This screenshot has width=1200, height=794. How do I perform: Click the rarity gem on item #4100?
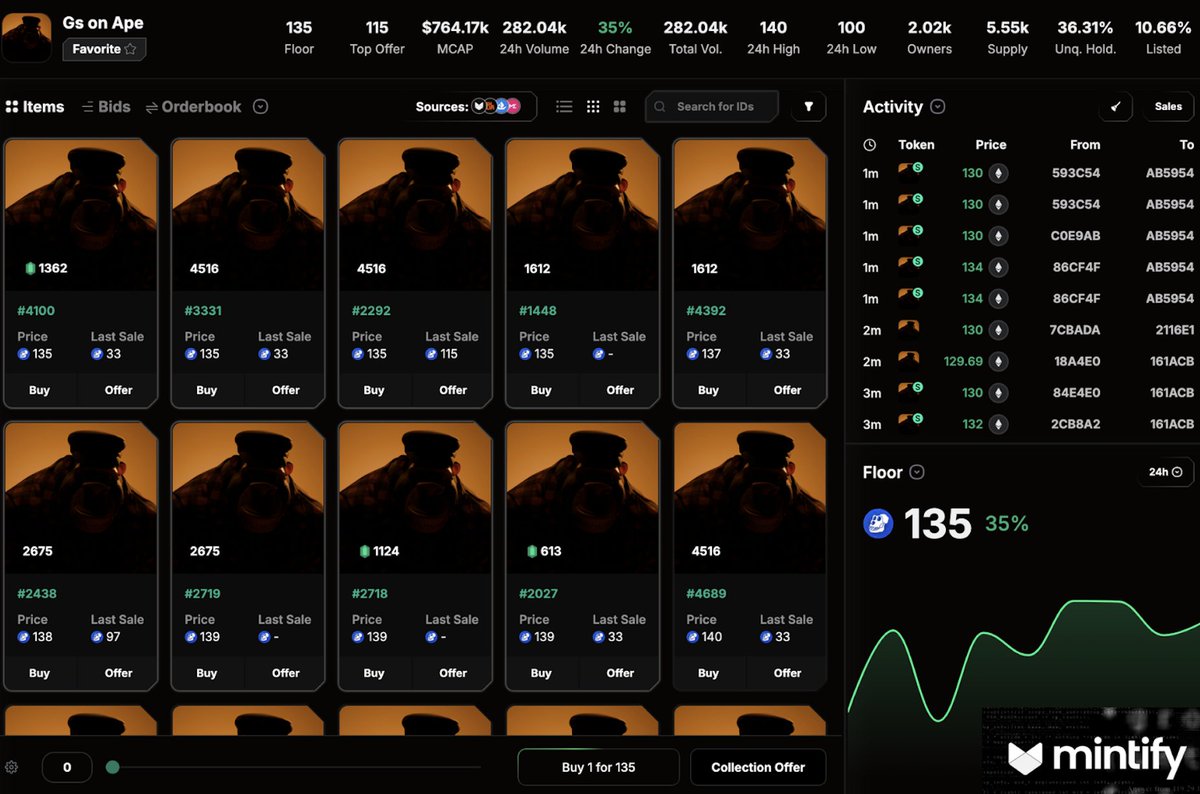pos(30,268)
